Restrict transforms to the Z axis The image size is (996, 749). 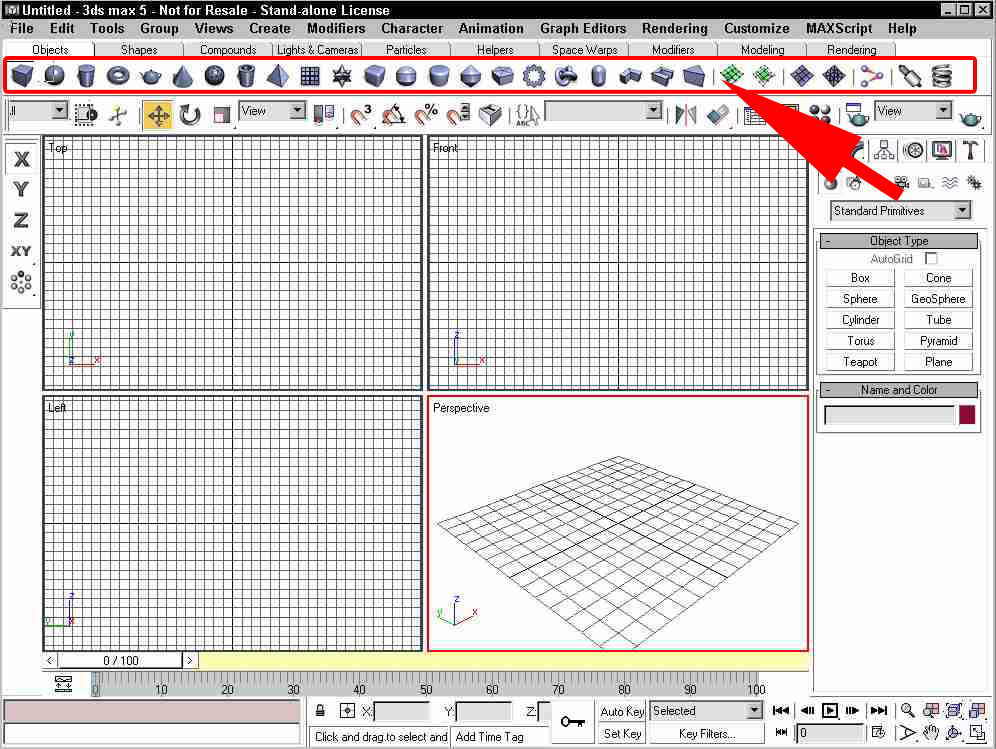(21, 220)
